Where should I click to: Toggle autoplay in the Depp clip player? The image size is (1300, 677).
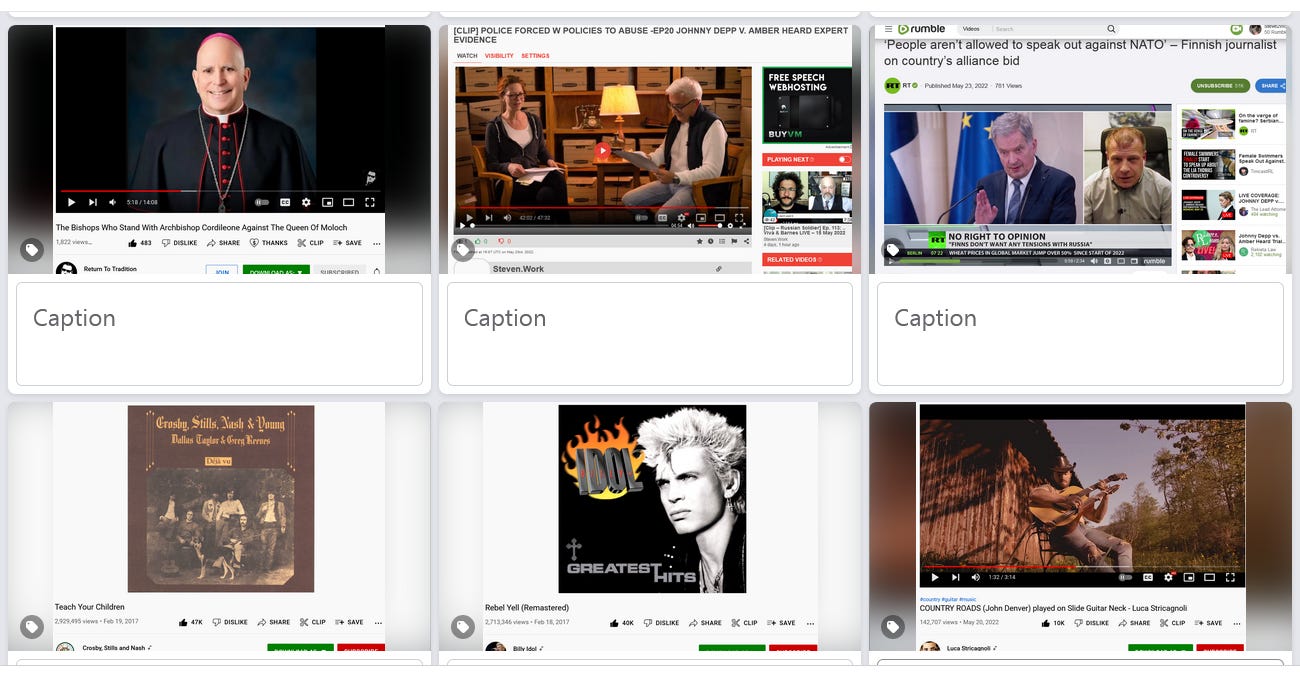640,217
